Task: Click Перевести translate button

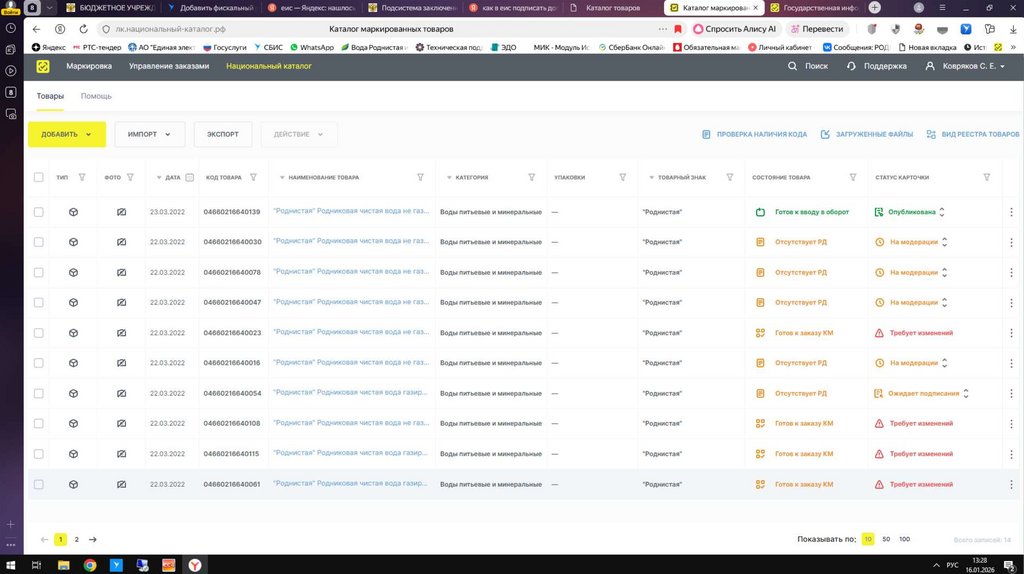Action: (x=817, y=29)
